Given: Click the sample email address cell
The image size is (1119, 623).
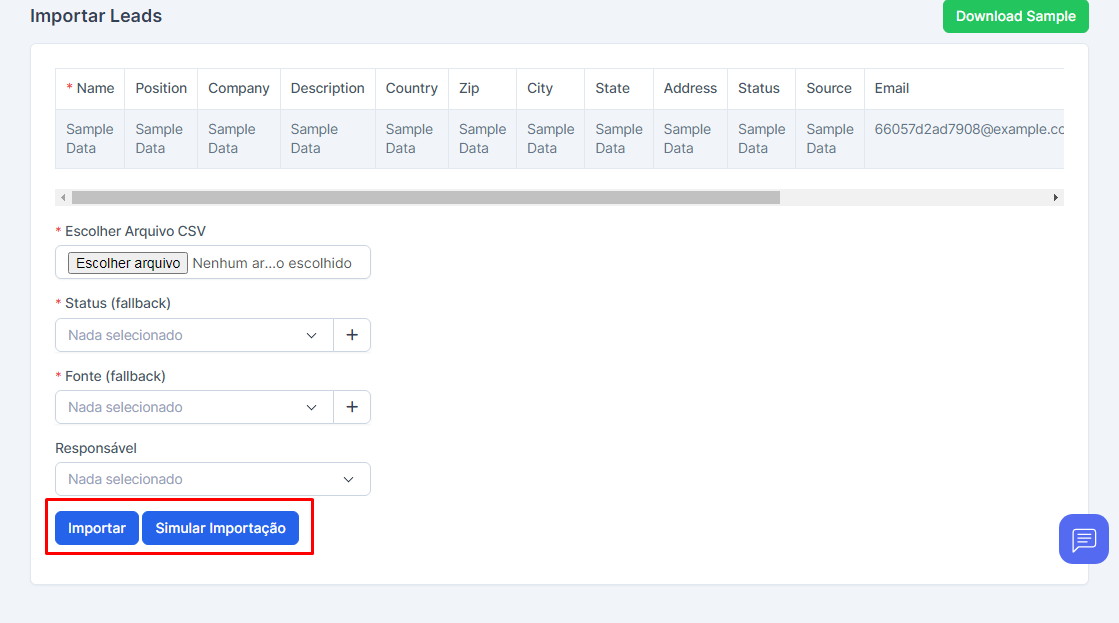Looking at the screenshot, I should (965, 129).
